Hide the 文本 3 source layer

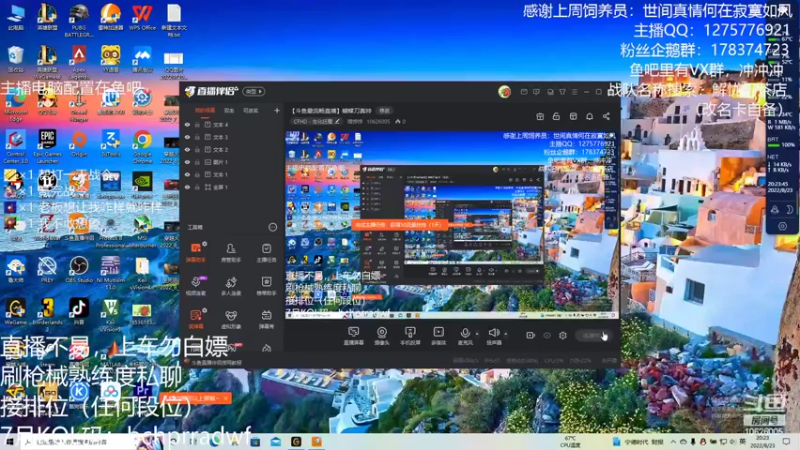pos(187,137)
